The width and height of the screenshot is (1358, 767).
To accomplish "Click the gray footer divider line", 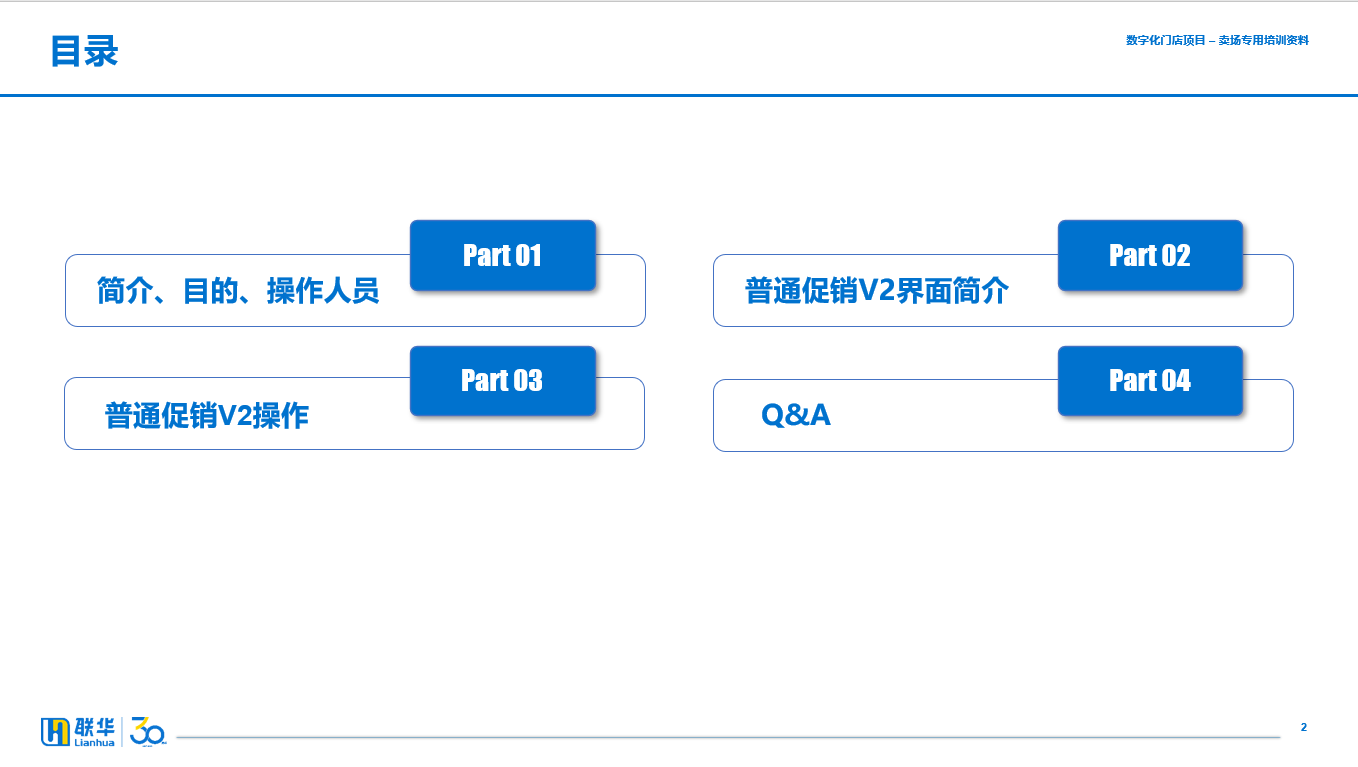I will pos(728,738).
